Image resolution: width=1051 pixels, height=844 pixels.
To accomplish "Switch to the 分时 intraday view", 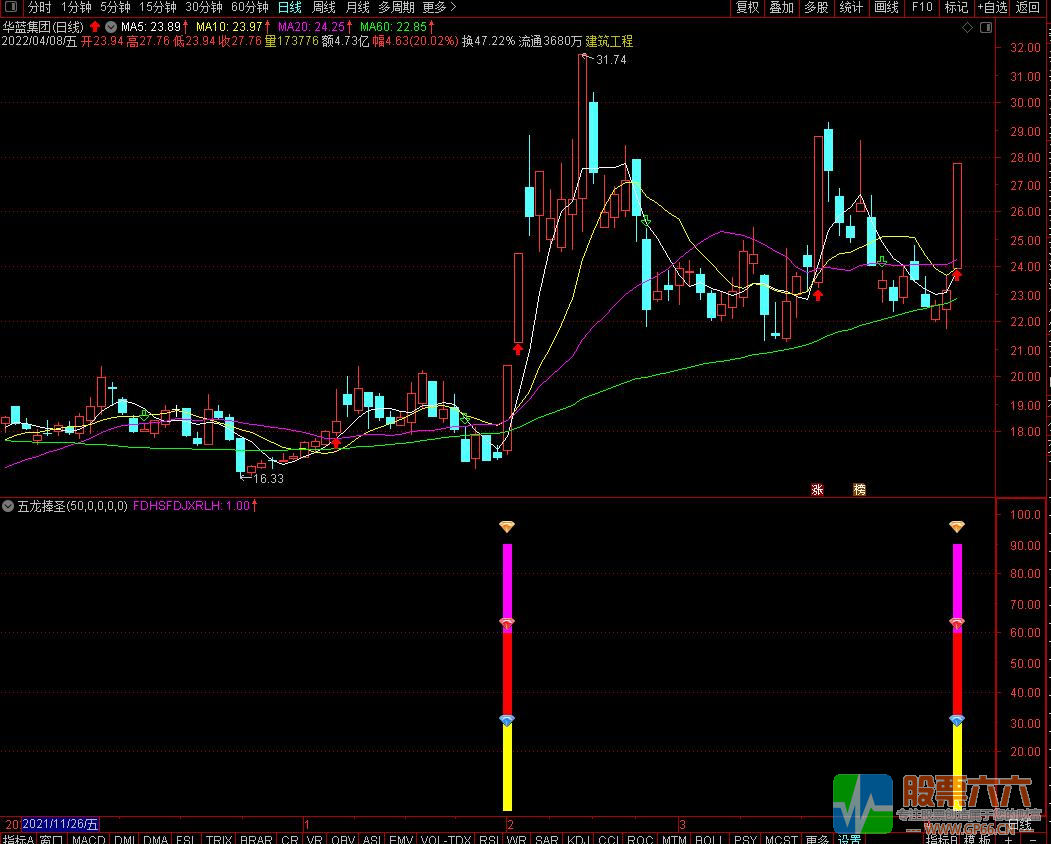I will [40, 7].
